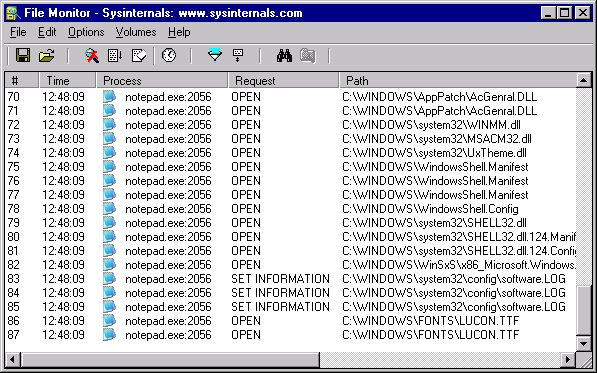Click the Process column header
597x373 pixels.
(162, 80)
